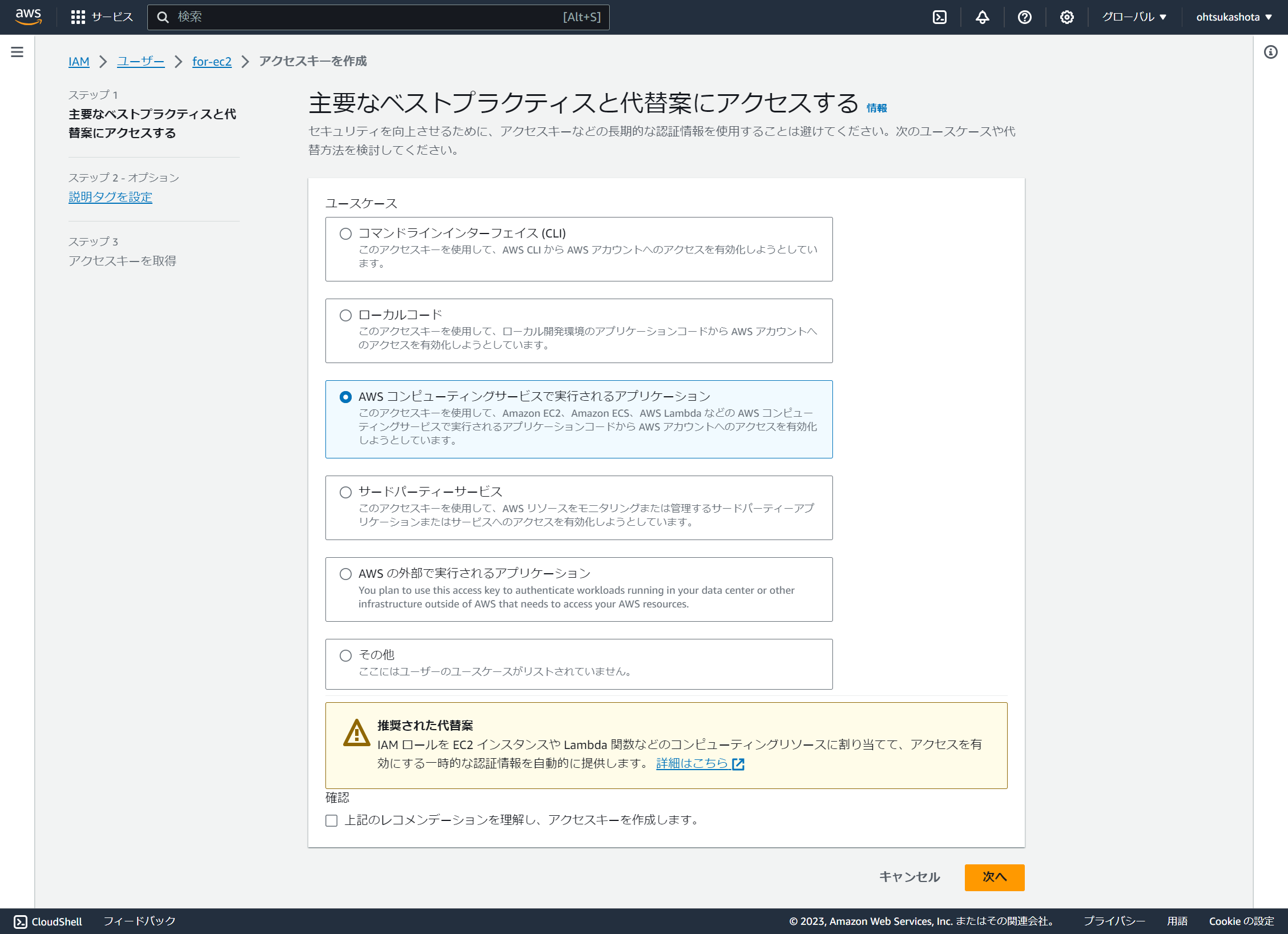
Task: Open CloudShell from the top navigation bar
Action: [x=939, y=17]
